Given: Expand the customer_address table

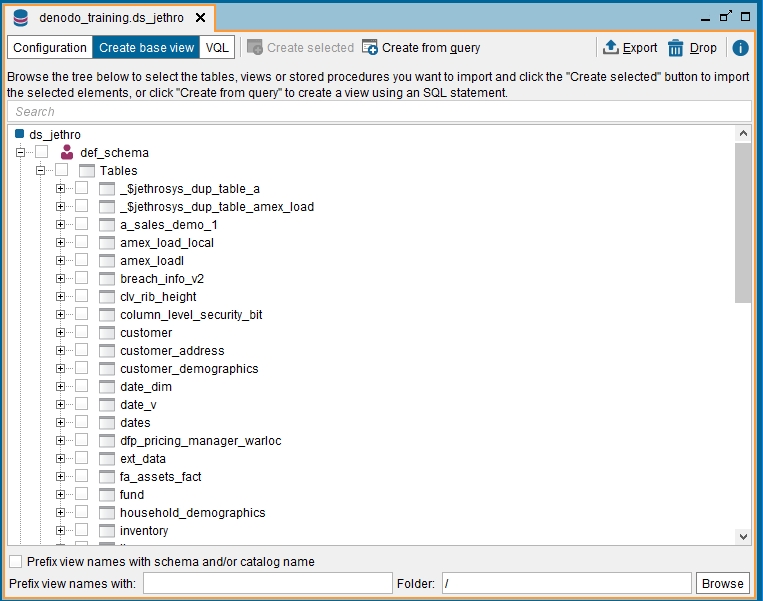Looking at the screenshot, I should pos(60,350).
